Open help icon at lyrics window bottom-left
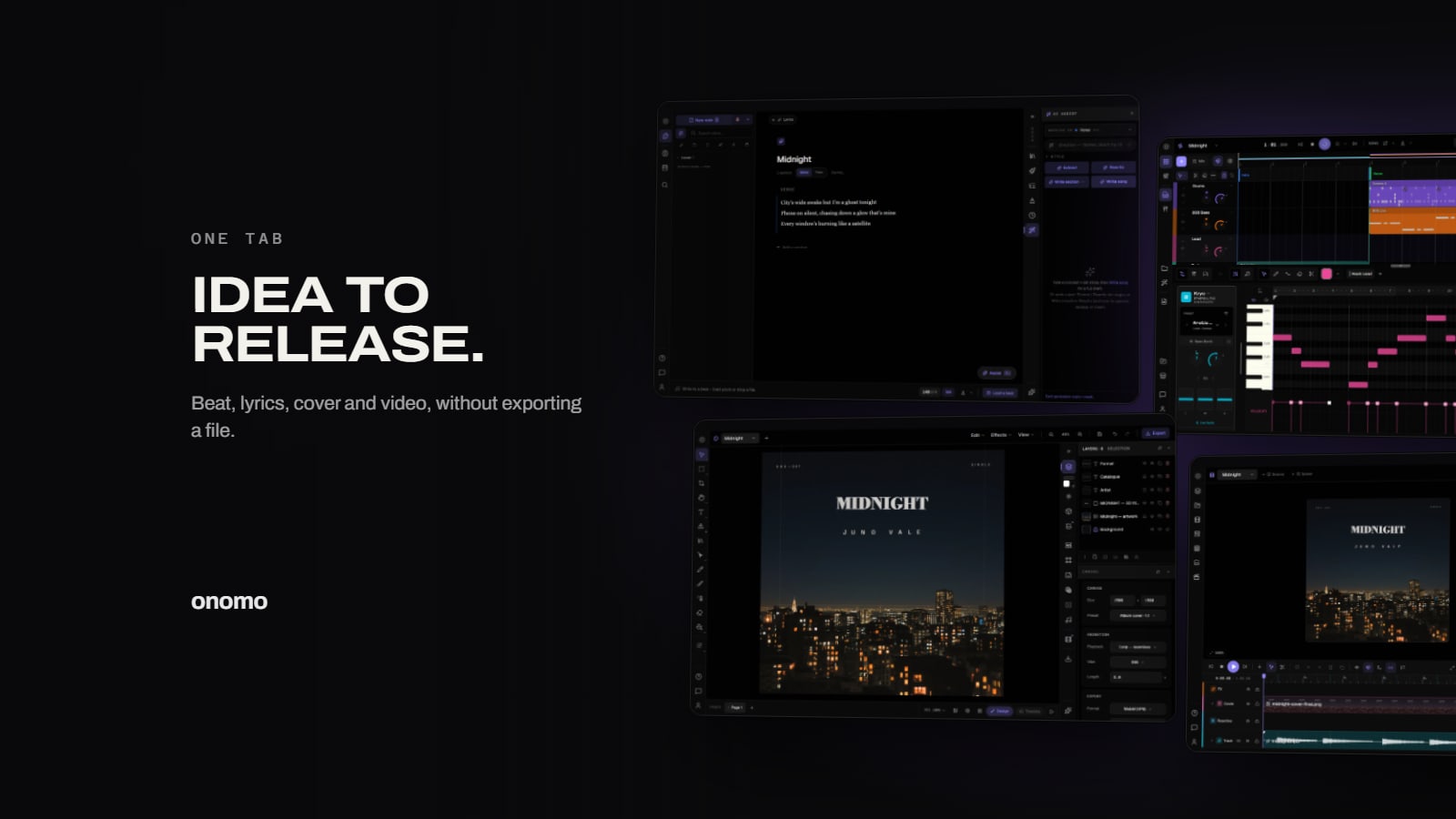 [x=662, y=358]
